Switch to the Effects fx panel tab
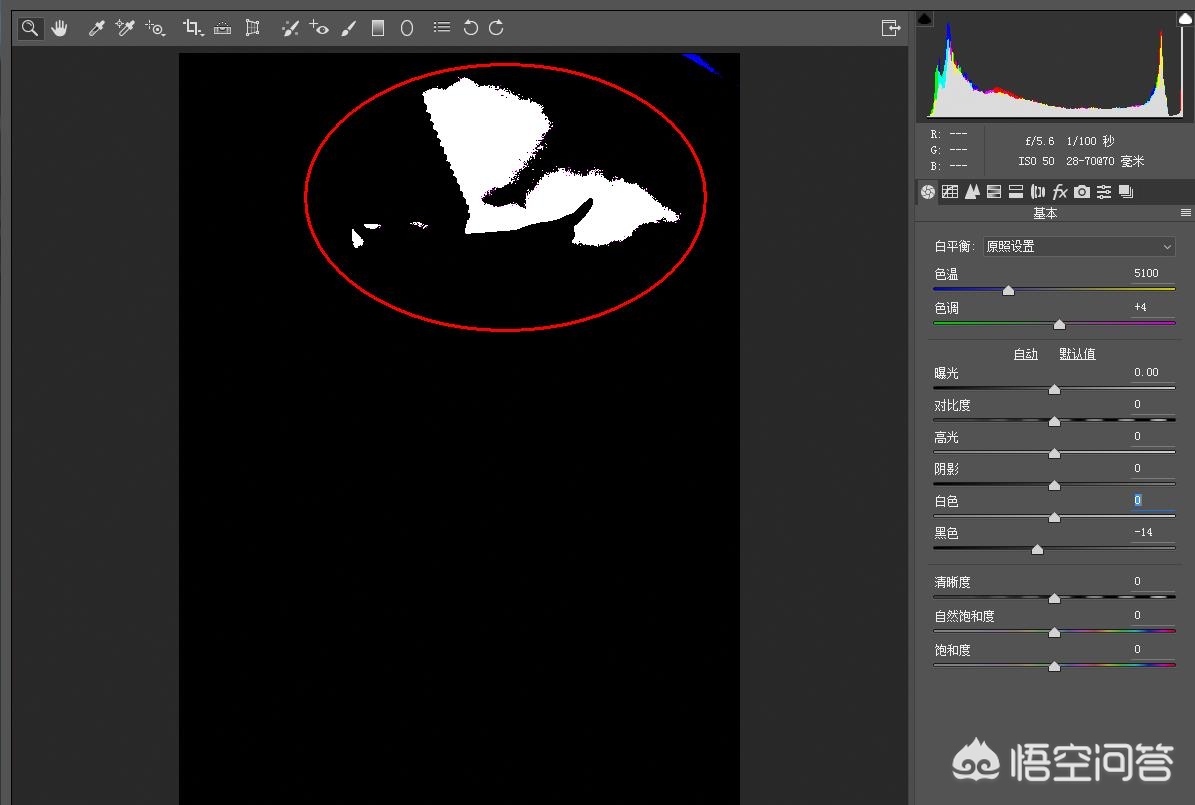1195x805 pixels. 1060,192
